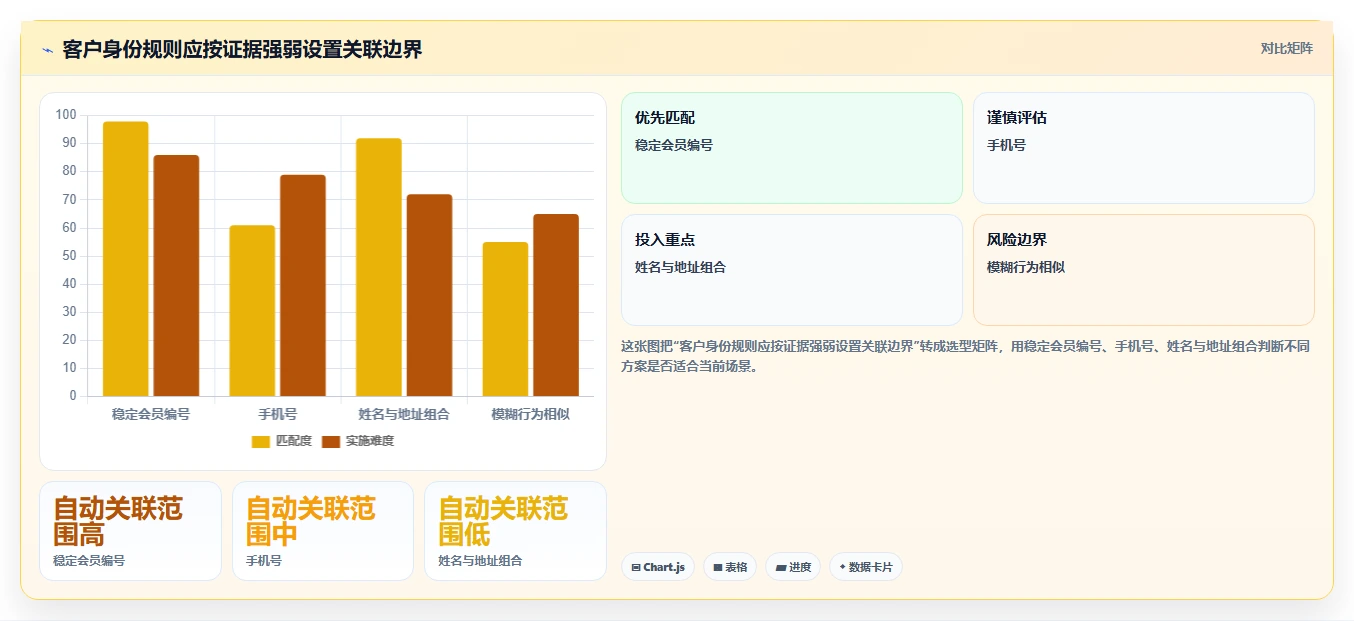Click the 对比矩阵 label in header

[x=1286, y=48]
